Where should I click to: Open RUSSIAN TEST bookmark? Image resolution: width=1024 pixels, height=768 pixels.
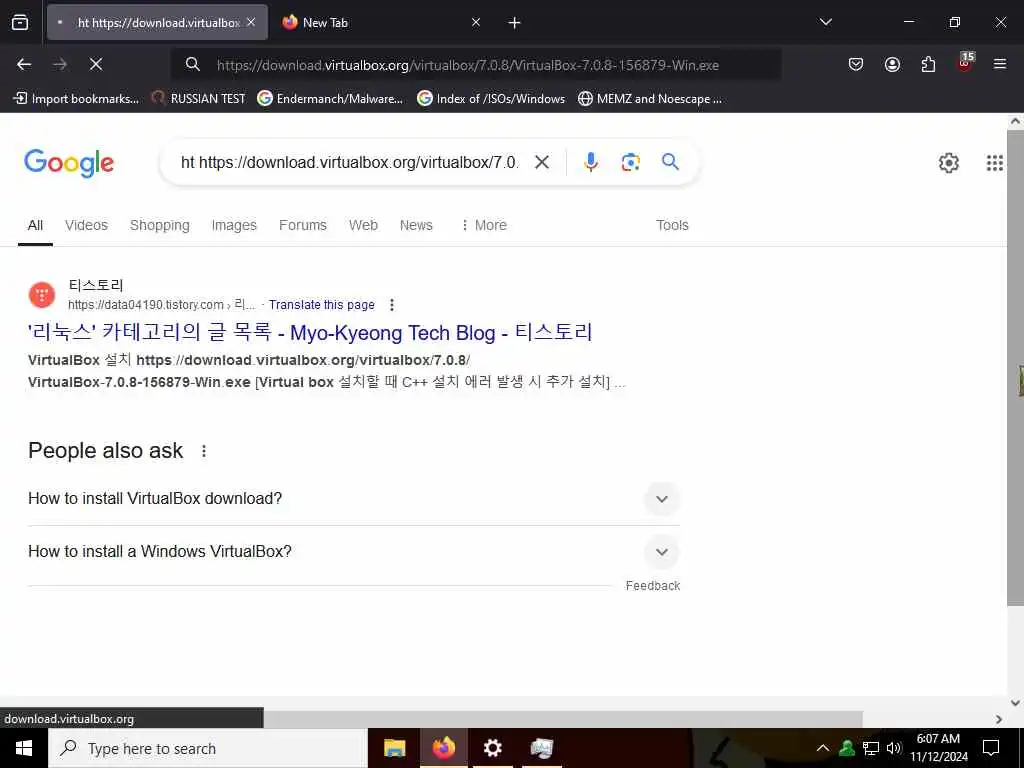point(199,99)
